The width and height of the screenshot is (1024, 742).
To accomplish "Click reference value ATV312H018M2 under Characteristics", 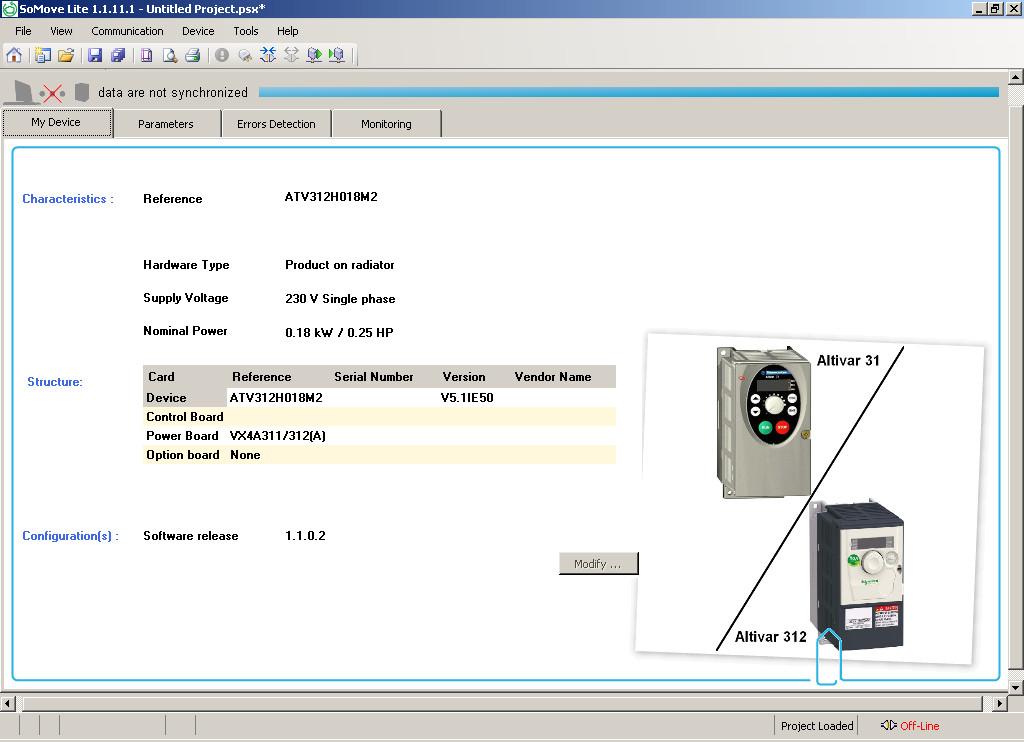I will click(x=331, y=197).
